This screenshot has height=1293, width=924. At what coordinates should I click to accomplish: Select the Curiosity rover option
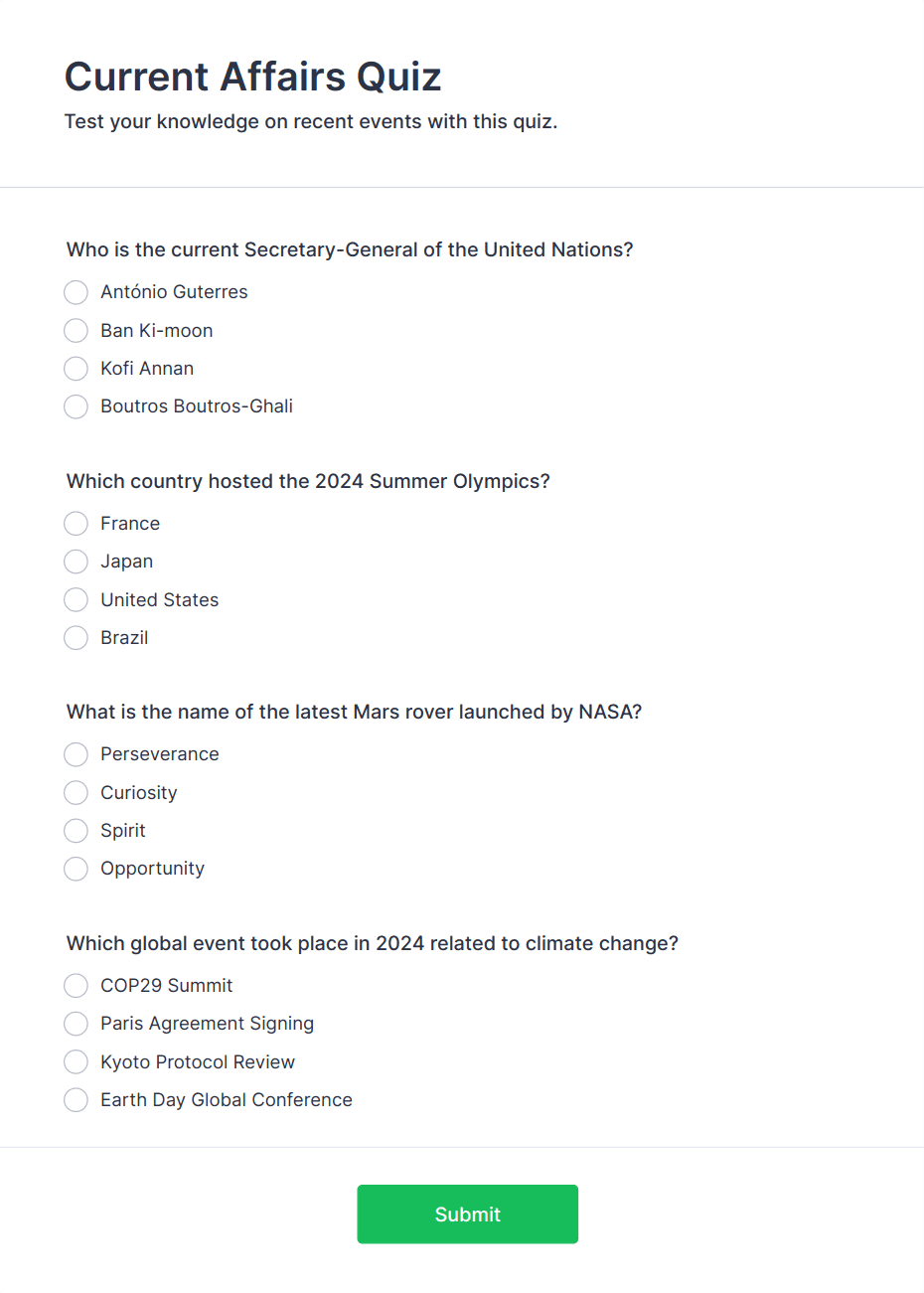pos(77,793)
